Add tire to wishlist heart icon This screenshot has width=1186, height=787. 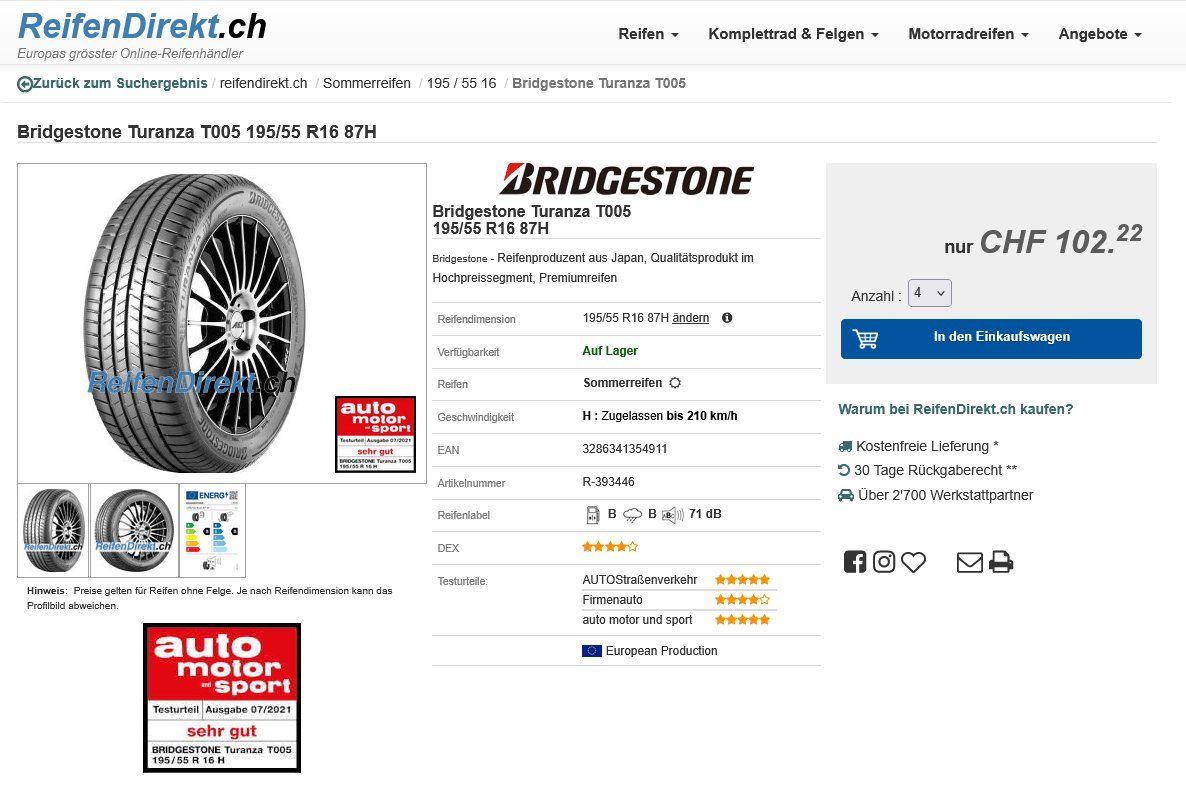pyautogui.click(x=914, y=562)
